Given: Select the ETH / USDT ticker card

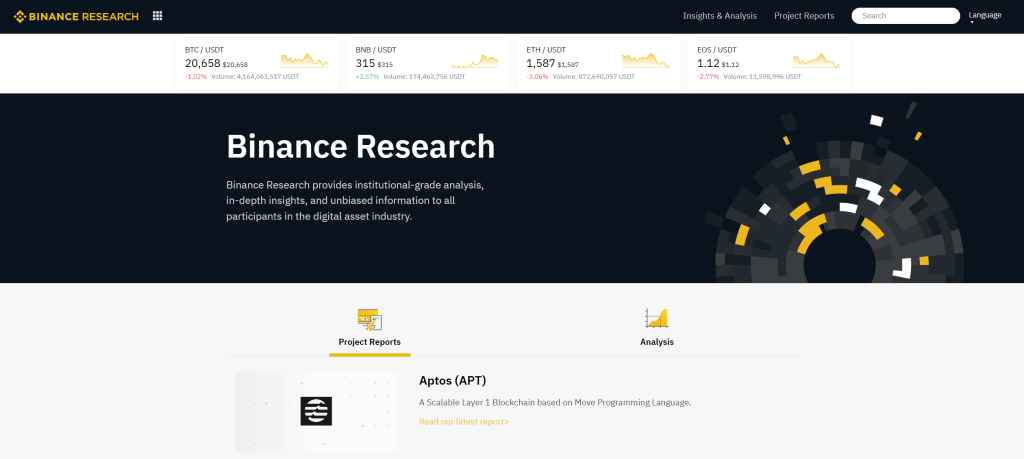Looking at the screenshot, I should point(599,63).
